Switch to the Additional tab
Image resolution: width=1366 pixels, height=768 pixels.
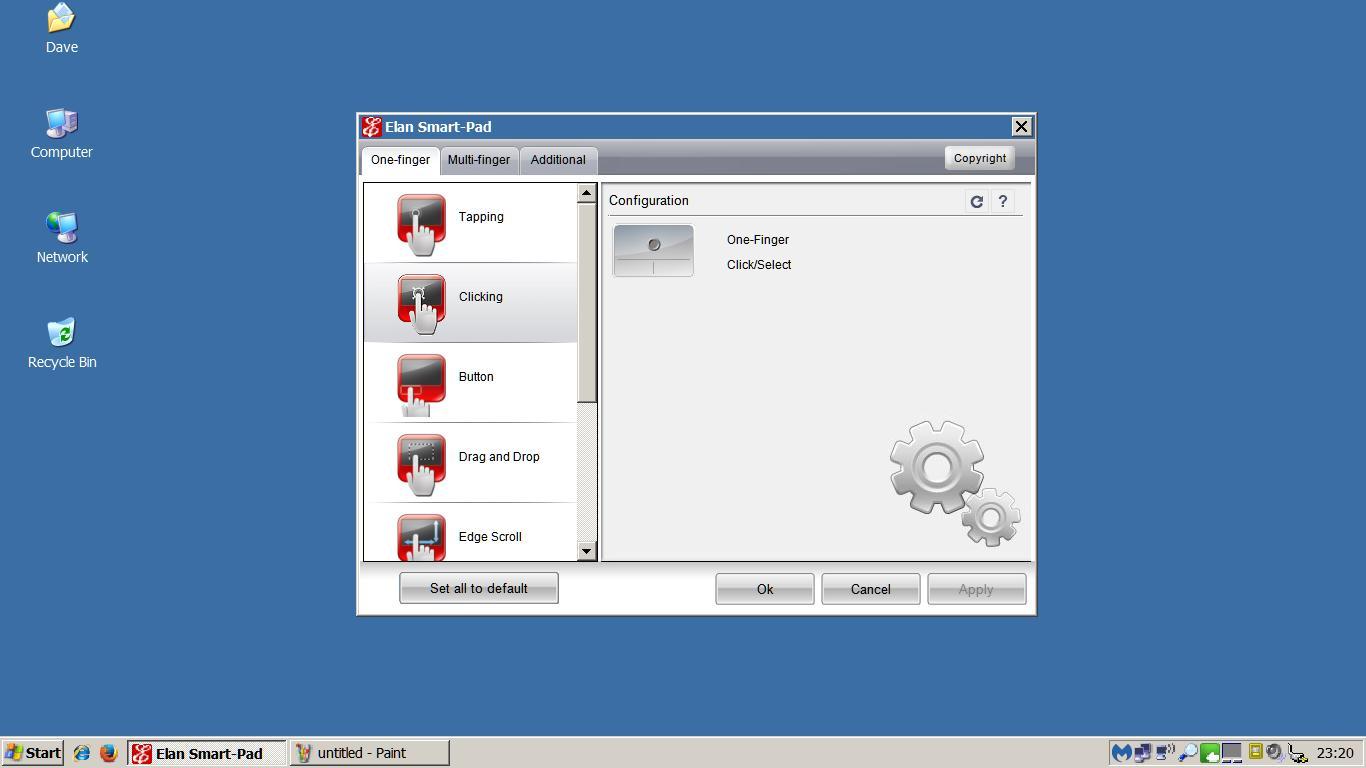pos(558,160)
